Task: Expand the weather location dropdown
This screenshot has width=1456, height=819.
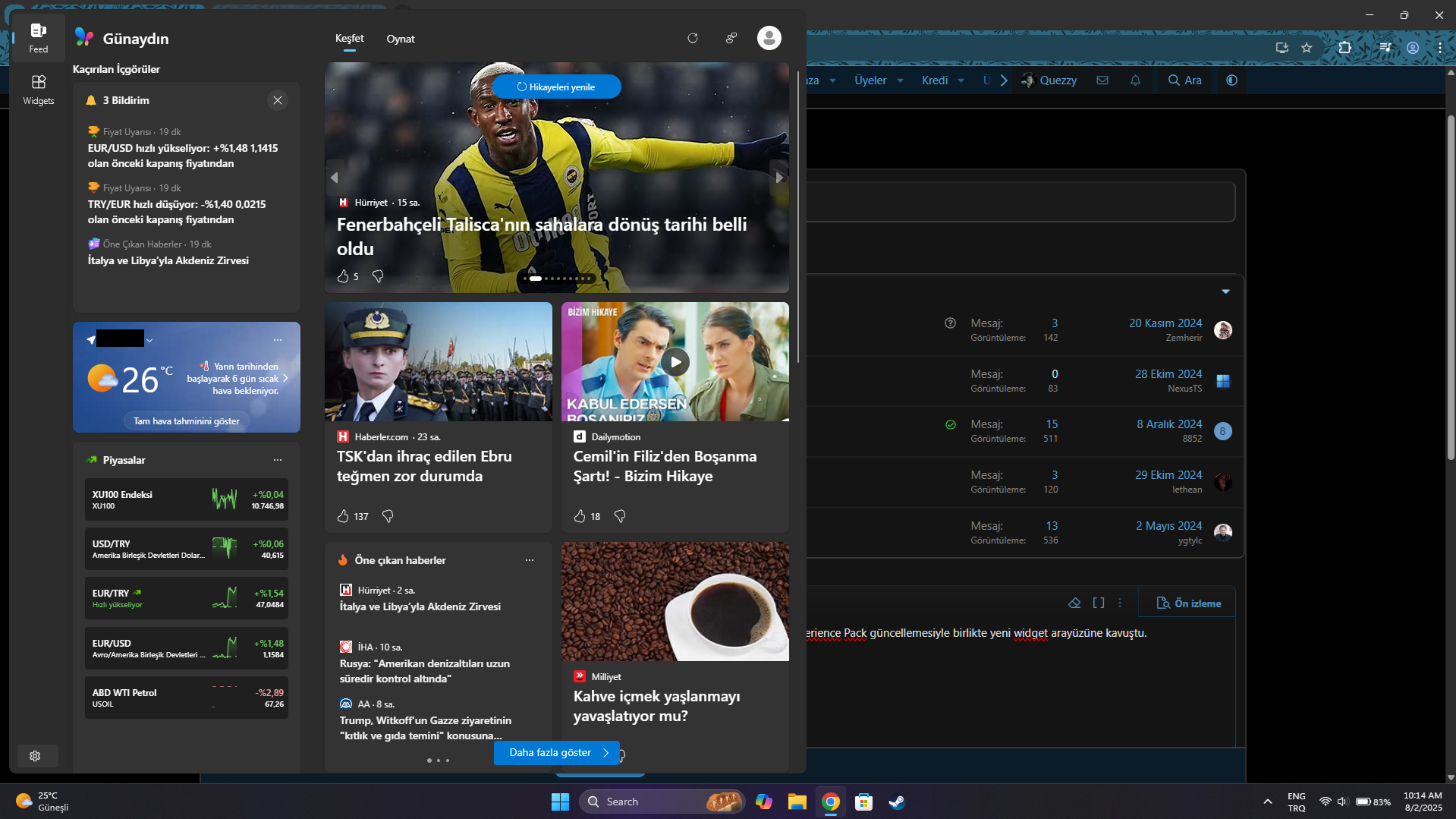Action: point(149,340)
